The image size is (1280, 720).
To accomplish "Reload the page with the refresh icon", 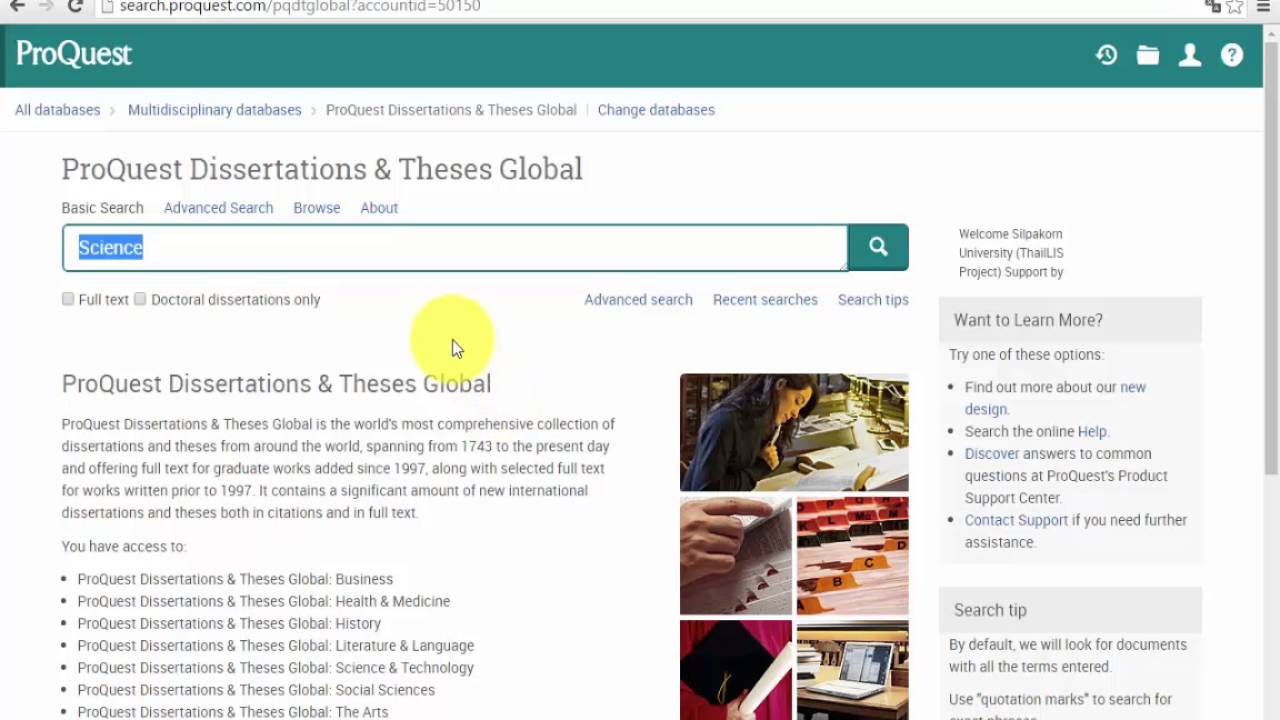I will pyautogui.click(x=75, y=6).
